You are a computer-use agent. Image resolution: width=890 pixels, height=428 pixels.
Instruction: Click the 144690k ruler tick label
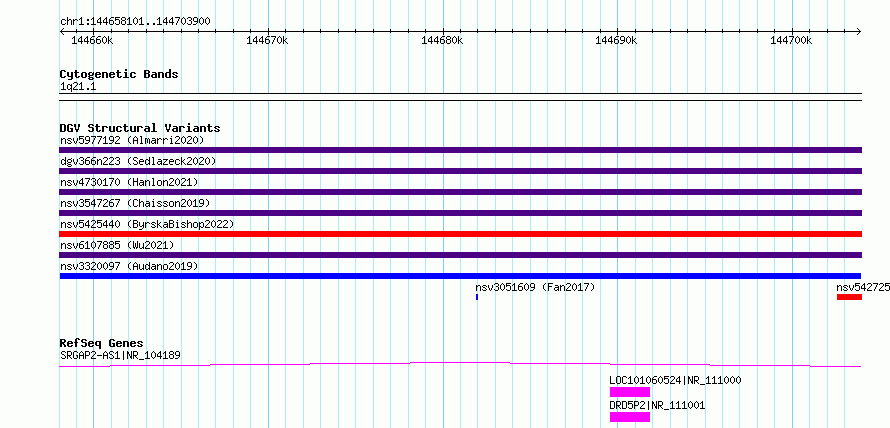coord(616,40)
